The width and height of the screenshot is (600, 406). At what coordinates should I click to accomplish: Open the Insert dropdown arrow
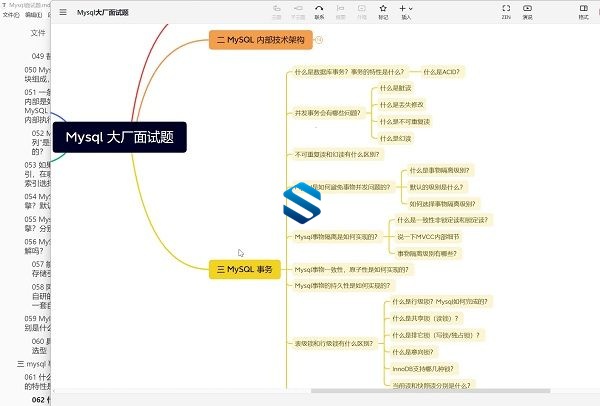pos(411,8)
